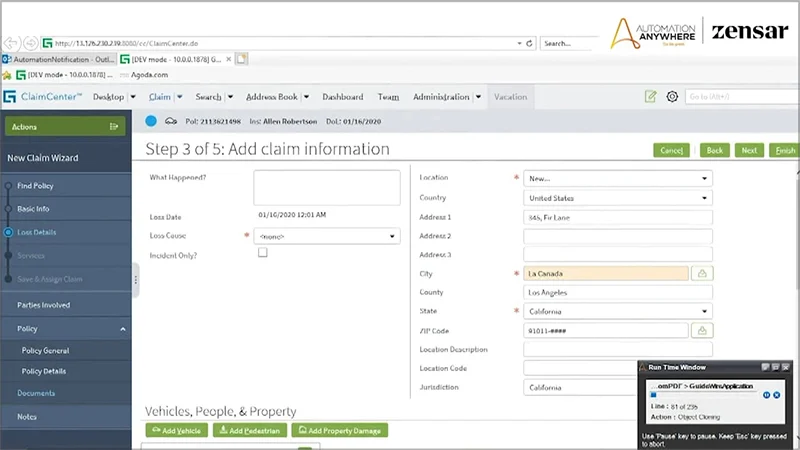
Task: Click the browser forward arrow icon
Action: click(x=31, y=43)
